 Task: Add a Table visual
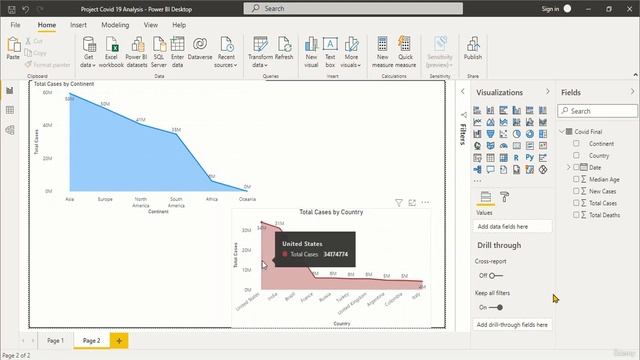tap(490, 158)
